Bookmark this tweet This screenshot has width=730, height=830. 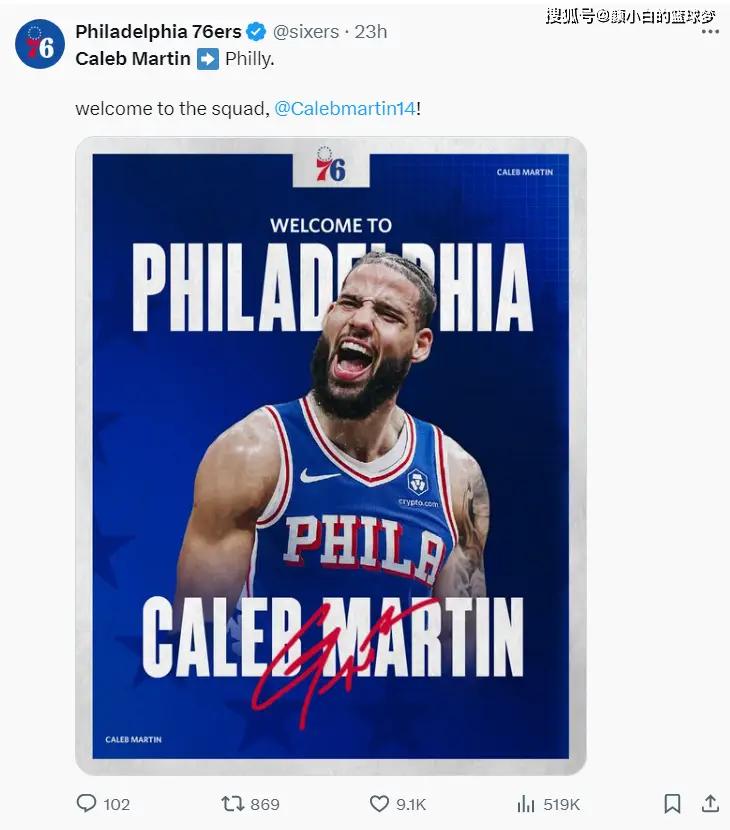click(x=673, y=804)
